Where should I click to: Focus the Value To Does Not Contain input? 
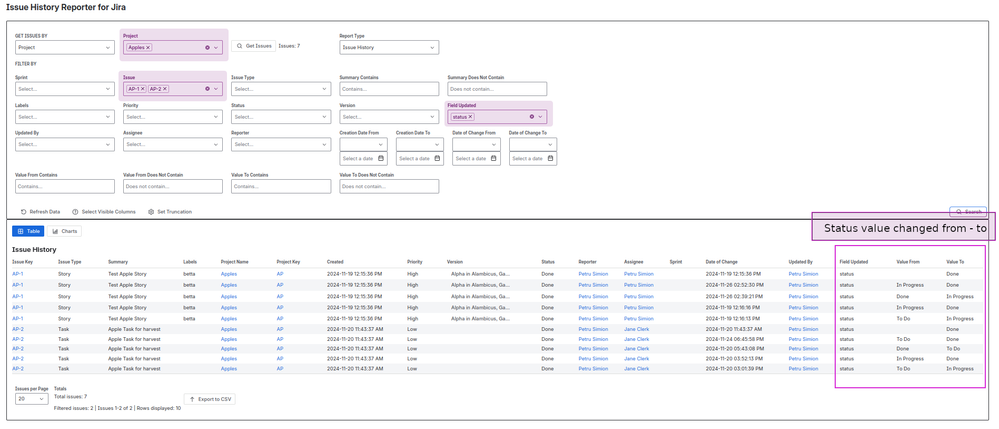point(389,186)
